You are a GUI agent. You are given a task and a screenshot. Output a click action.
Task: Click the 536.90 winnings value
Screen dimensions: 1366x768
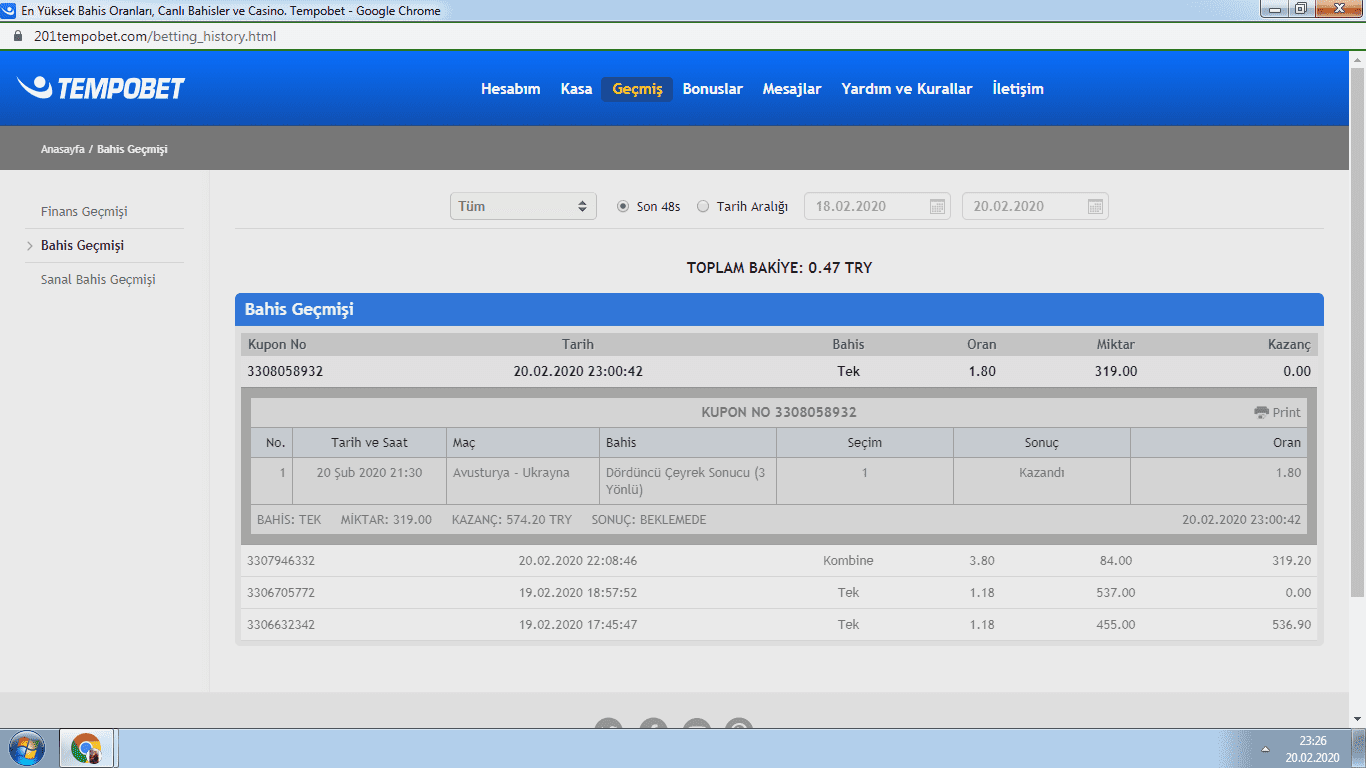click(1291, 625)
